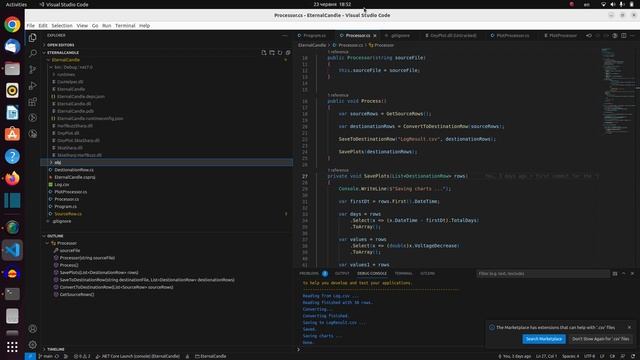The width and height of the screenshot is (640, 360).
Task: Click the debug console filter input
Action: [543, 273]
